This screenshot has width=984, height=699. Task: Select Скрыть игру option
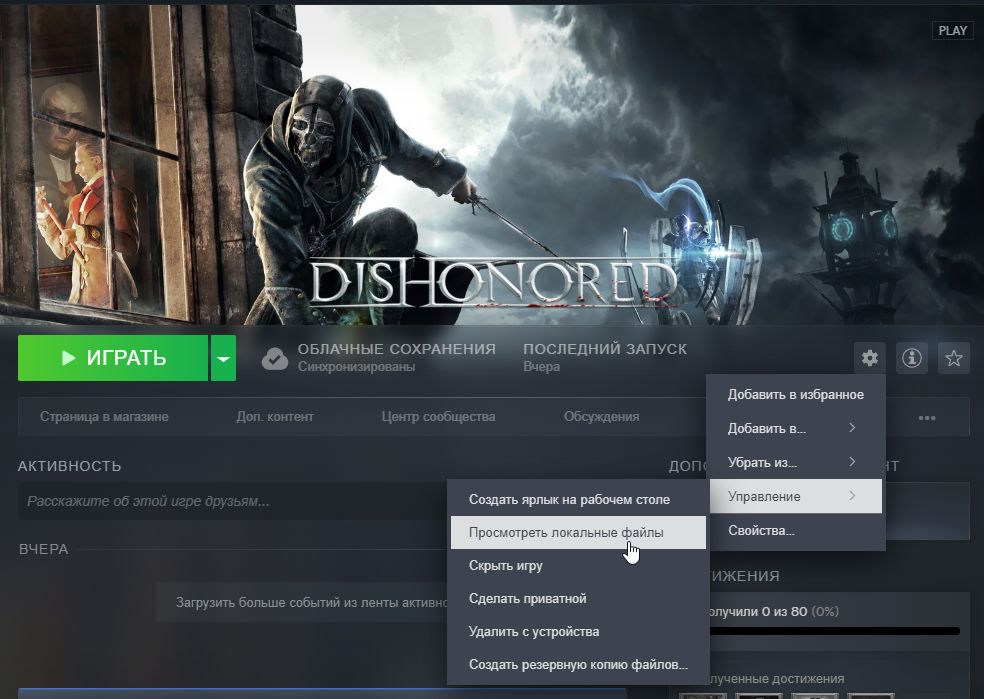[578, 565]
